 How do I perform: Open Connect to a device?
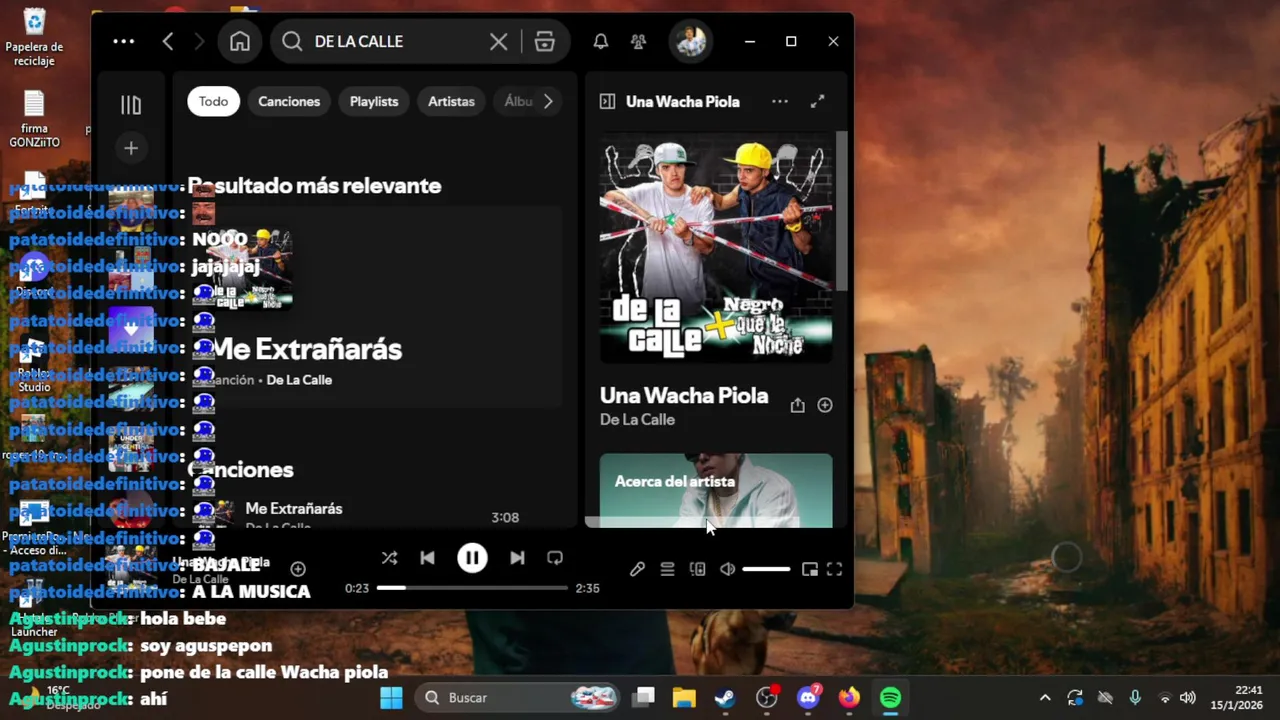tap(697, 569)
